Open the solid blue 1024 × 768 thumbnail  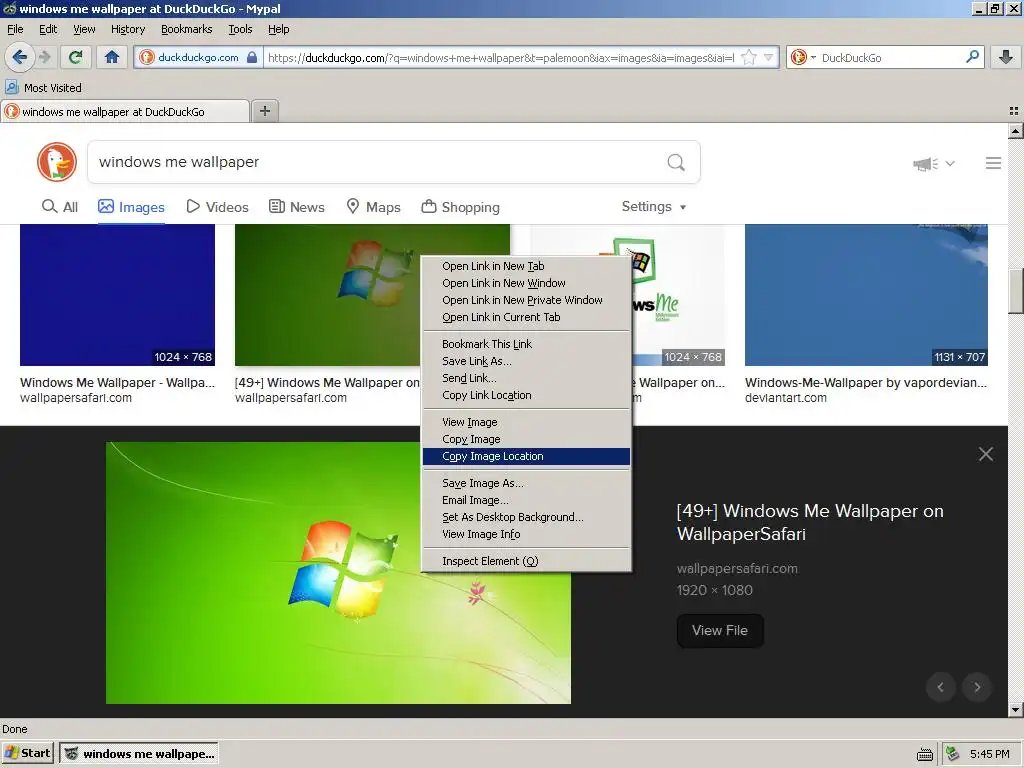tap(118, 295)
